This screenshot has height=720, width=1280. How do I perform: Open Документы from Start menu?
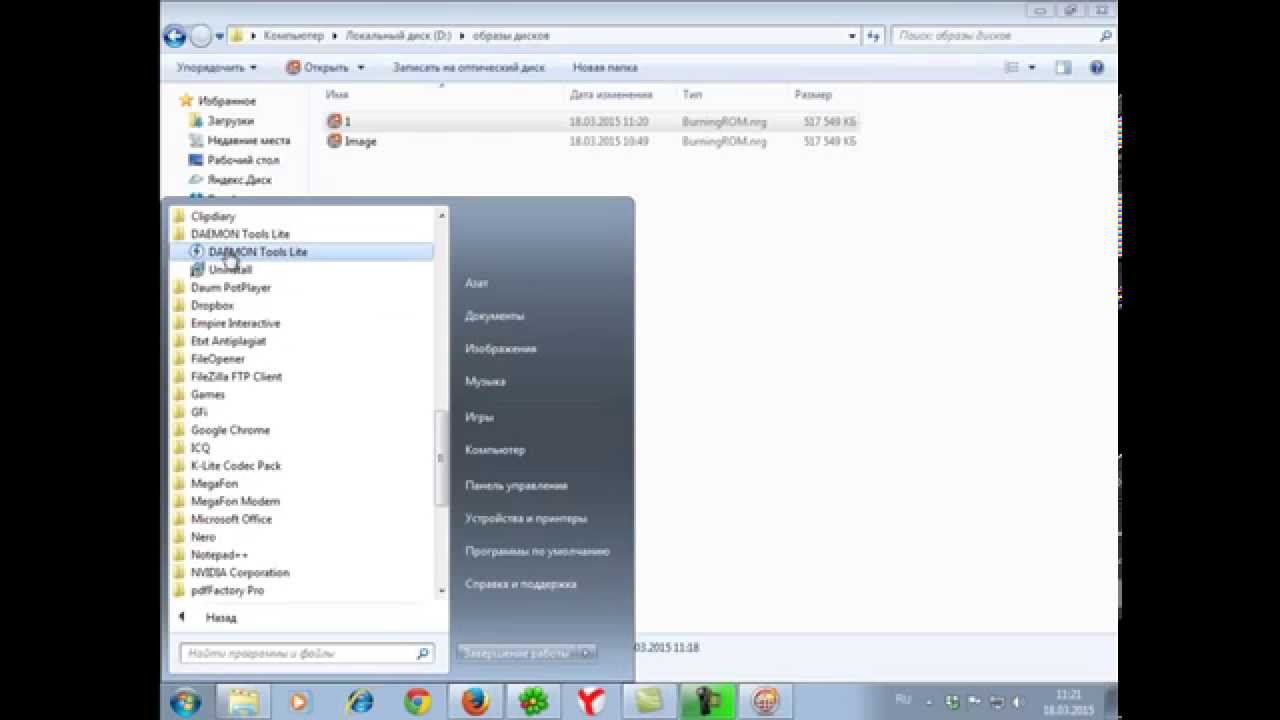click(494, 316)
